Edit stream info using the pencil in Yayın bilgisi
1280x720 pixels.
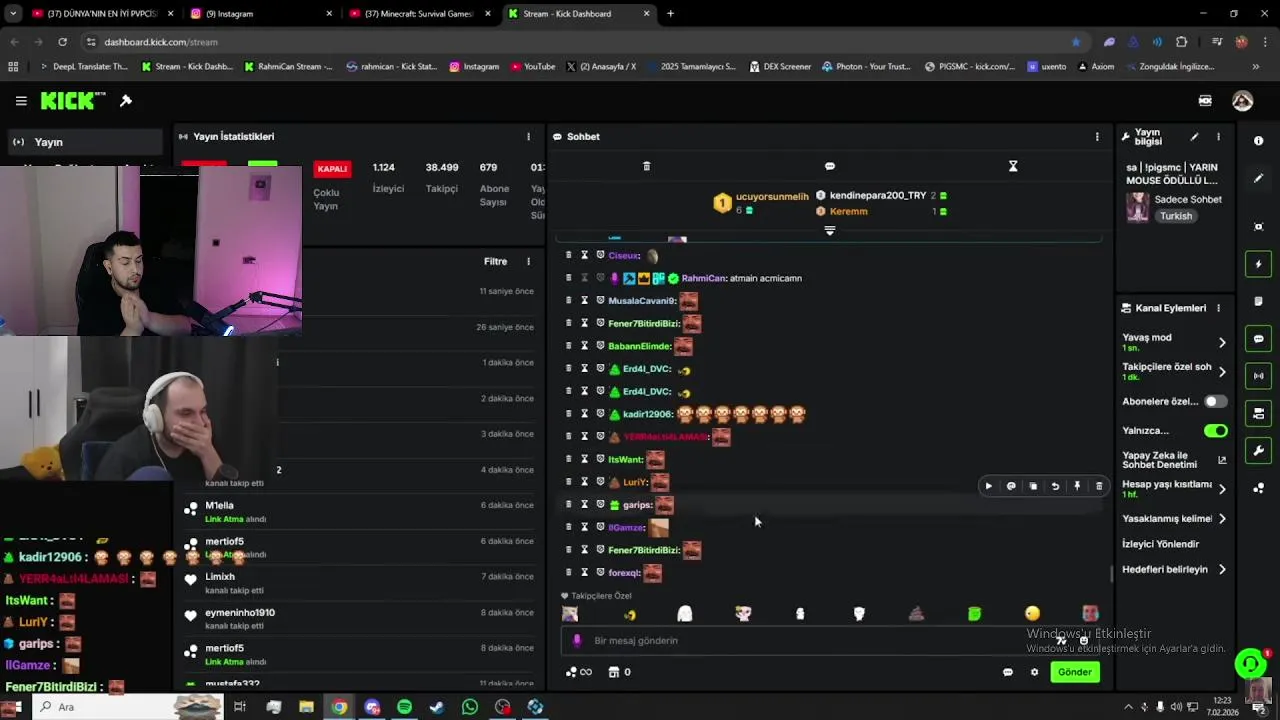1194,137
